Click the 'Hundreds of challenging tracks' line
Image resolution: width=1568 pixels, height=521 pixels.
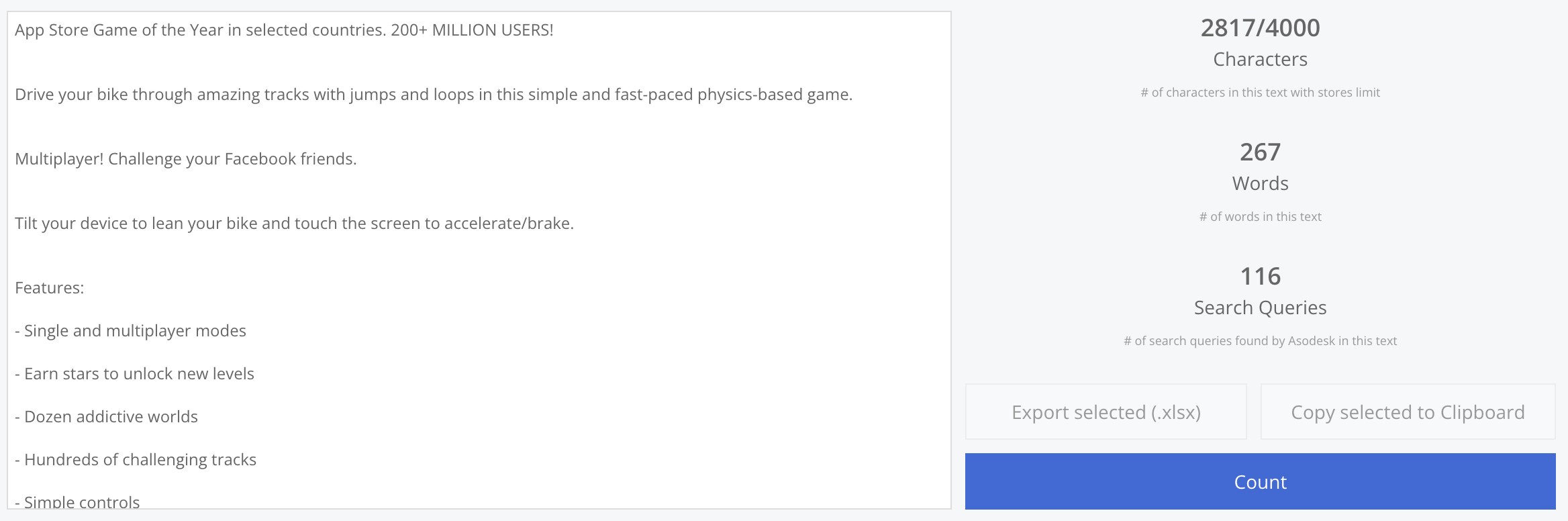tap(136, 460)
